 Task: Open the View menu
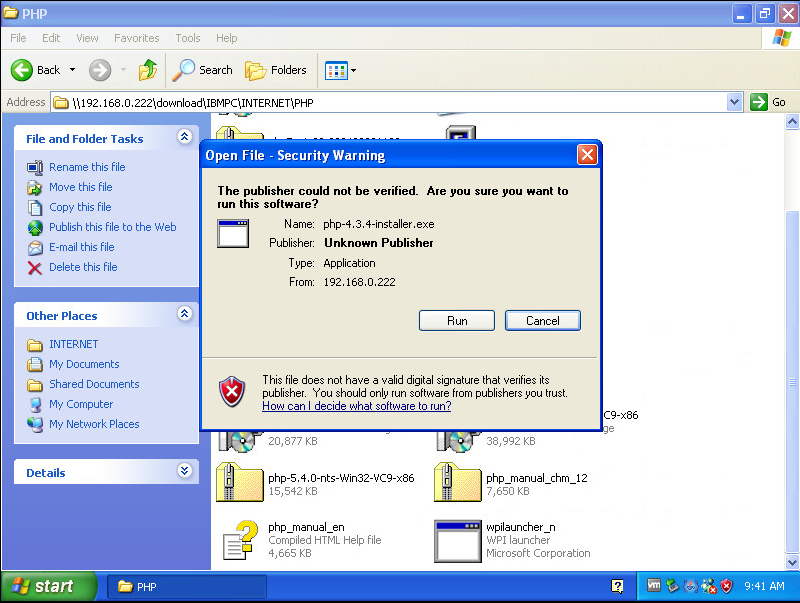tap(87, 38)
